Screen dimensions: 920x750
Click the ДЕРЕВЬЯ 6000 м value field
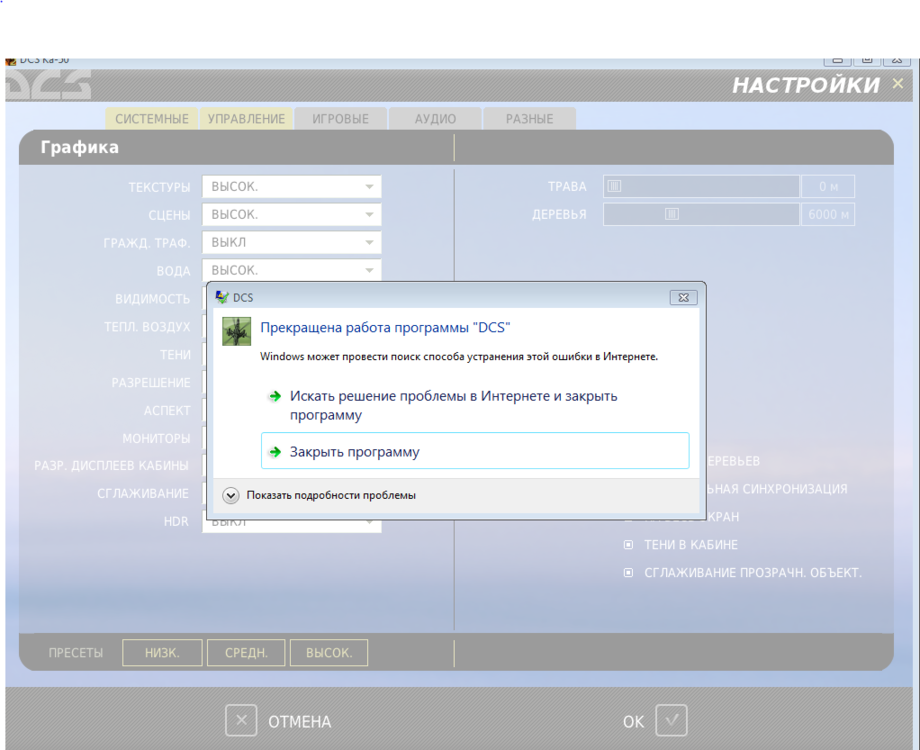click(828, 215)
